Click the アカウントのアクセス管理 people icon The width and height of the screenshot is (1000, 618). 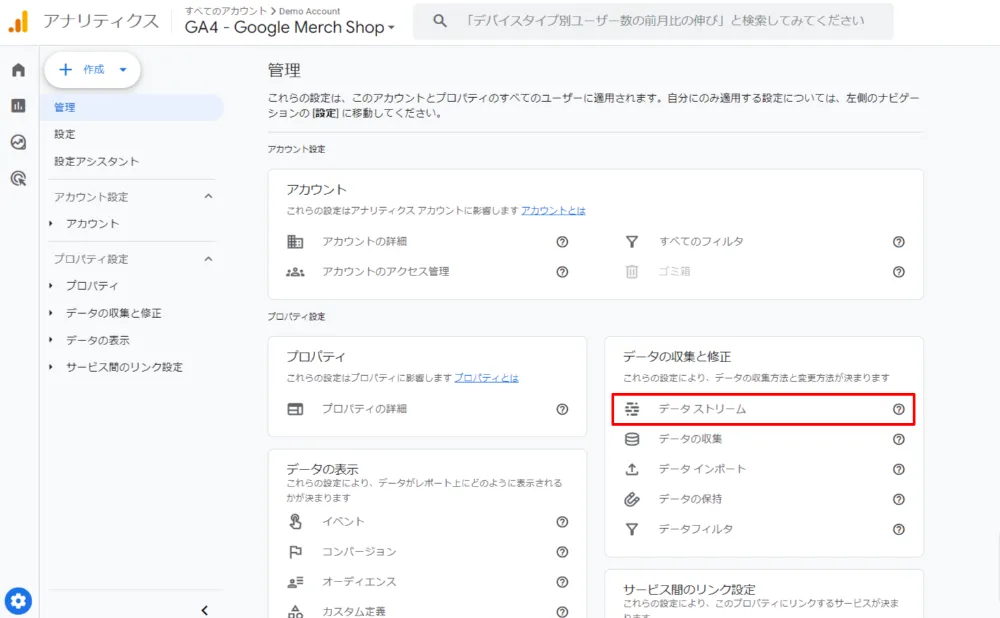[295, 272]
